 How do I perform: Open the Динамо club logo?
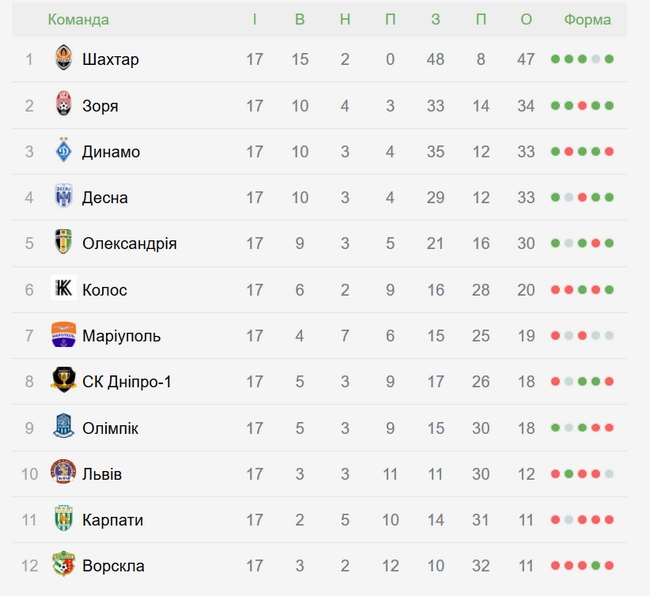tap(64, 151)
